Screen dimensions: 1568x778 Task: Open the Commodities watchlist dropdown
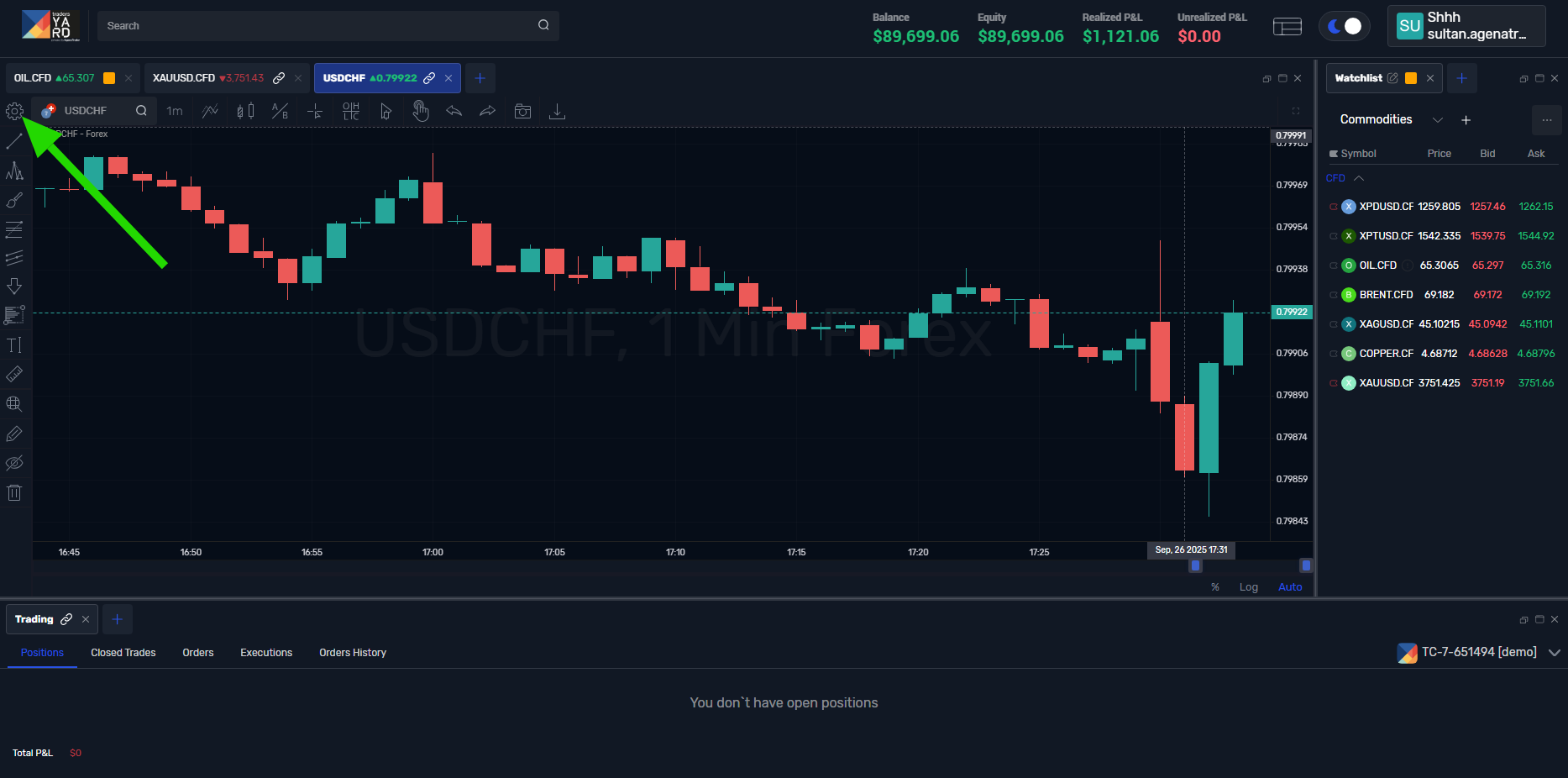[1437, 120]
